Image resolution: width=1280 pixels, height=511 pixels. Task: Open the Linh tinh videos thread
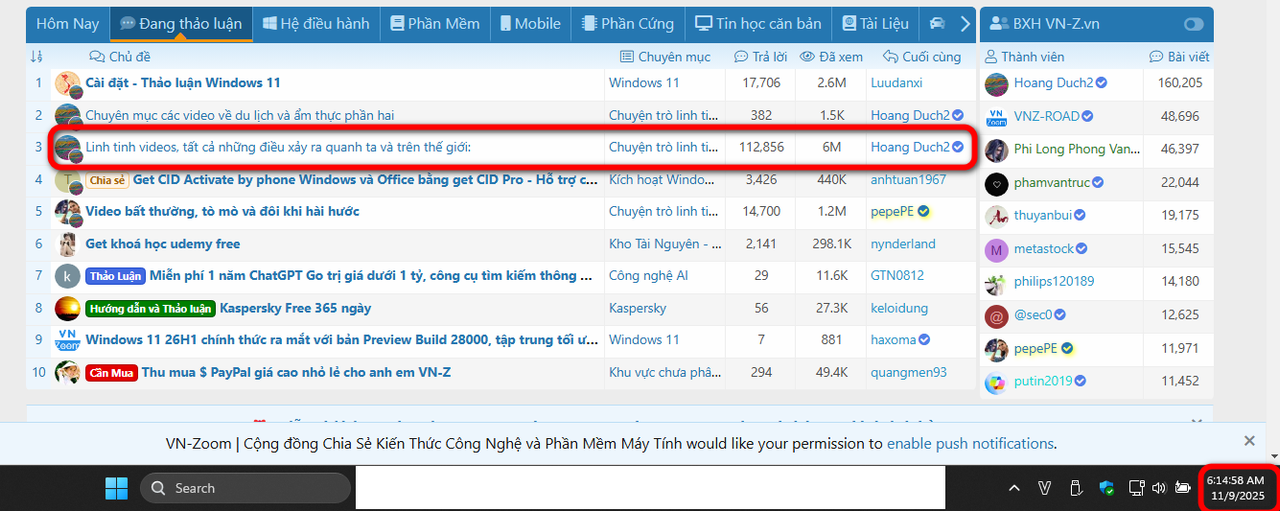click(278, 147)
